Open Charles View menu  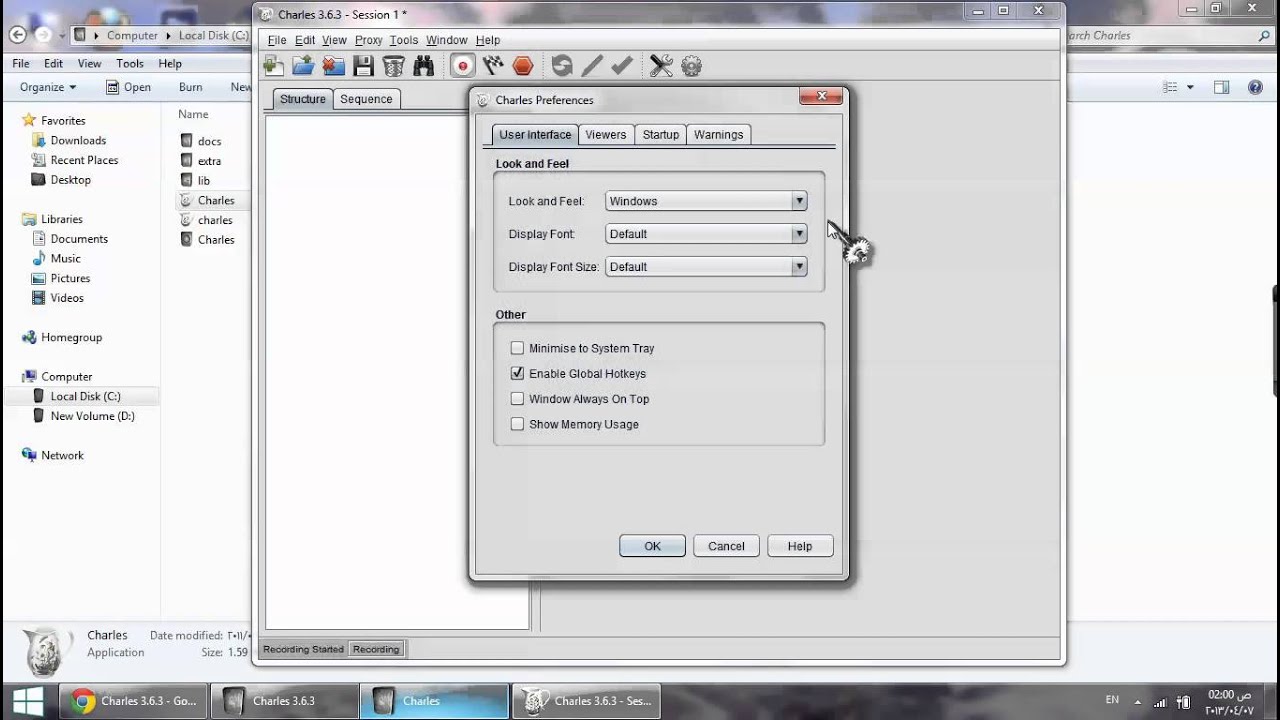pos(334,40)
